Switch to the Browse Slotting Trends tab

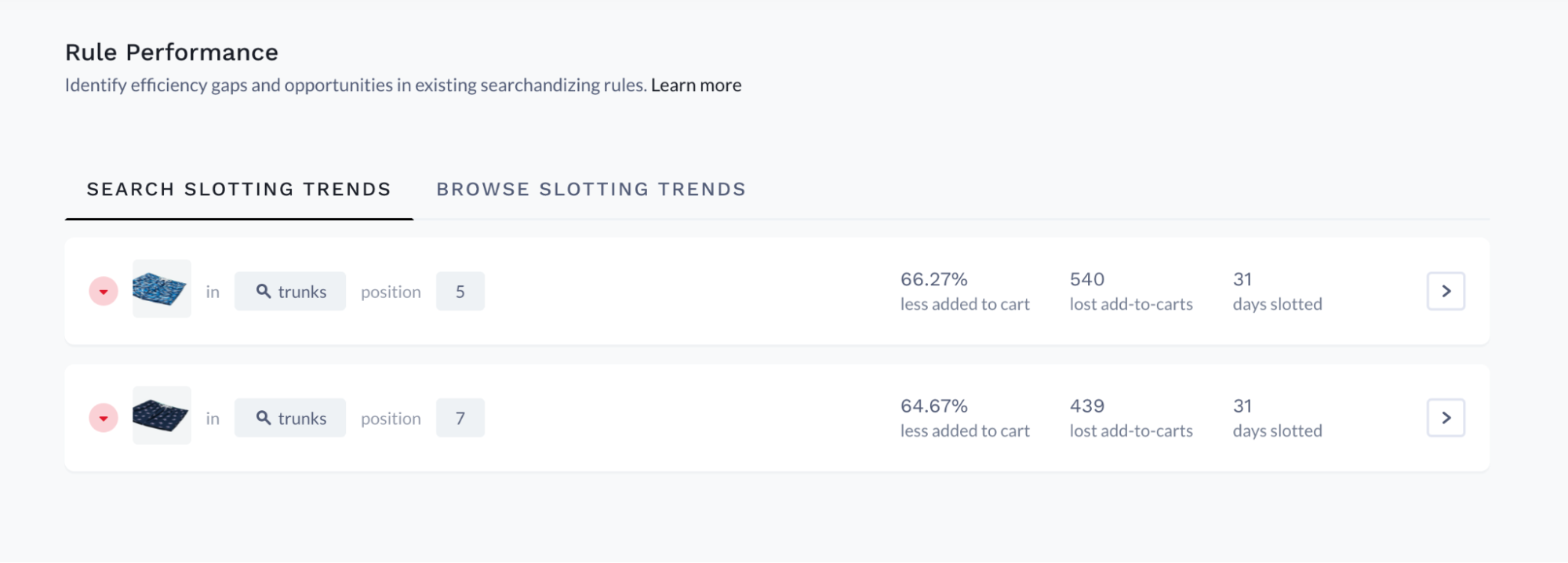[x=591, y=189]
